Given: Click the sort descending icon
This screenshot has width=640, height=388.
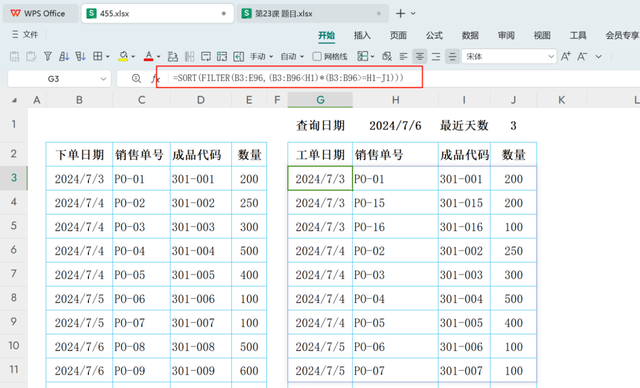Looking at the screenshot, I should coord(80,56).
